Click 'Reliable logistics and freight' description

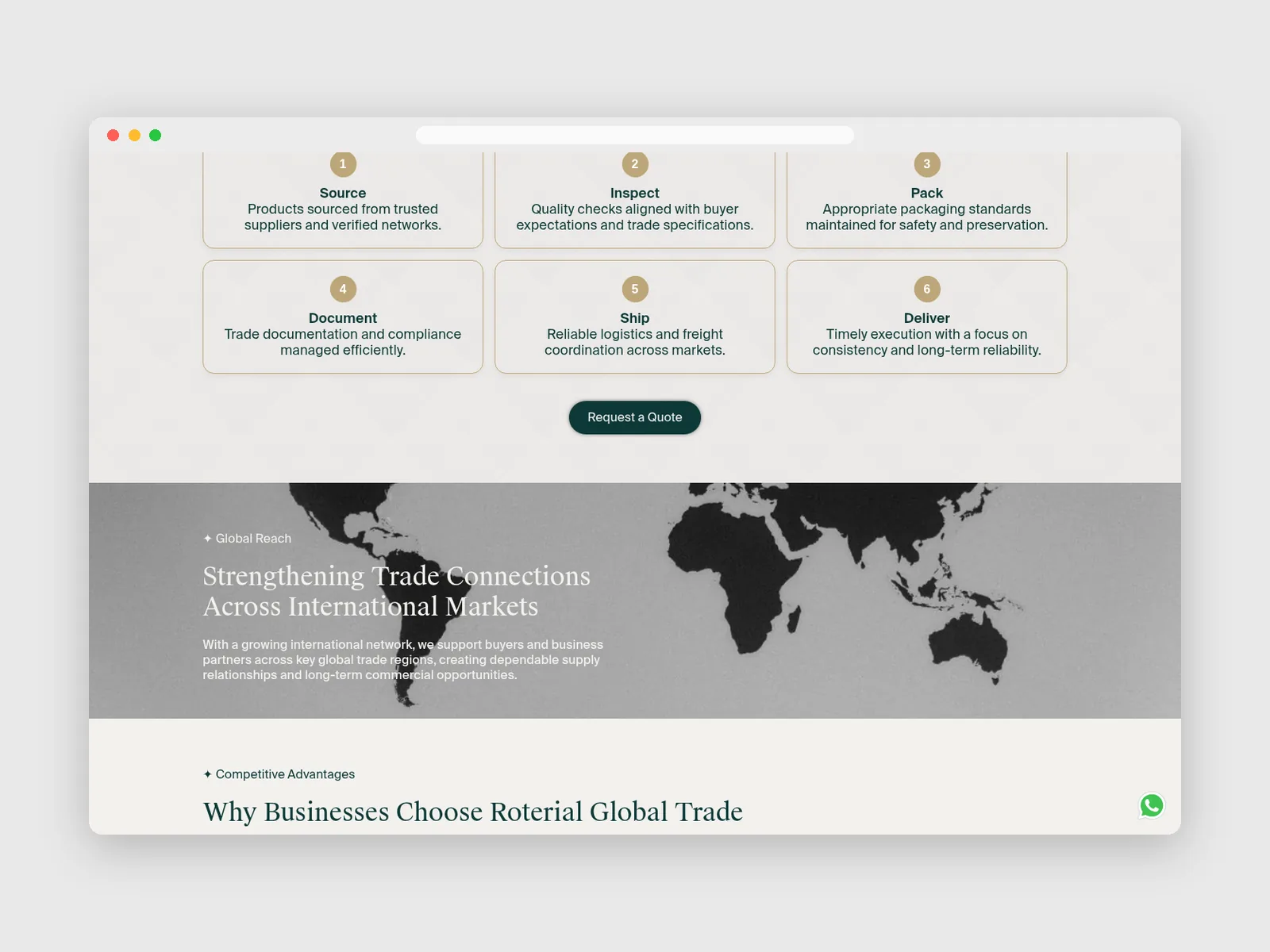[635, 342]
